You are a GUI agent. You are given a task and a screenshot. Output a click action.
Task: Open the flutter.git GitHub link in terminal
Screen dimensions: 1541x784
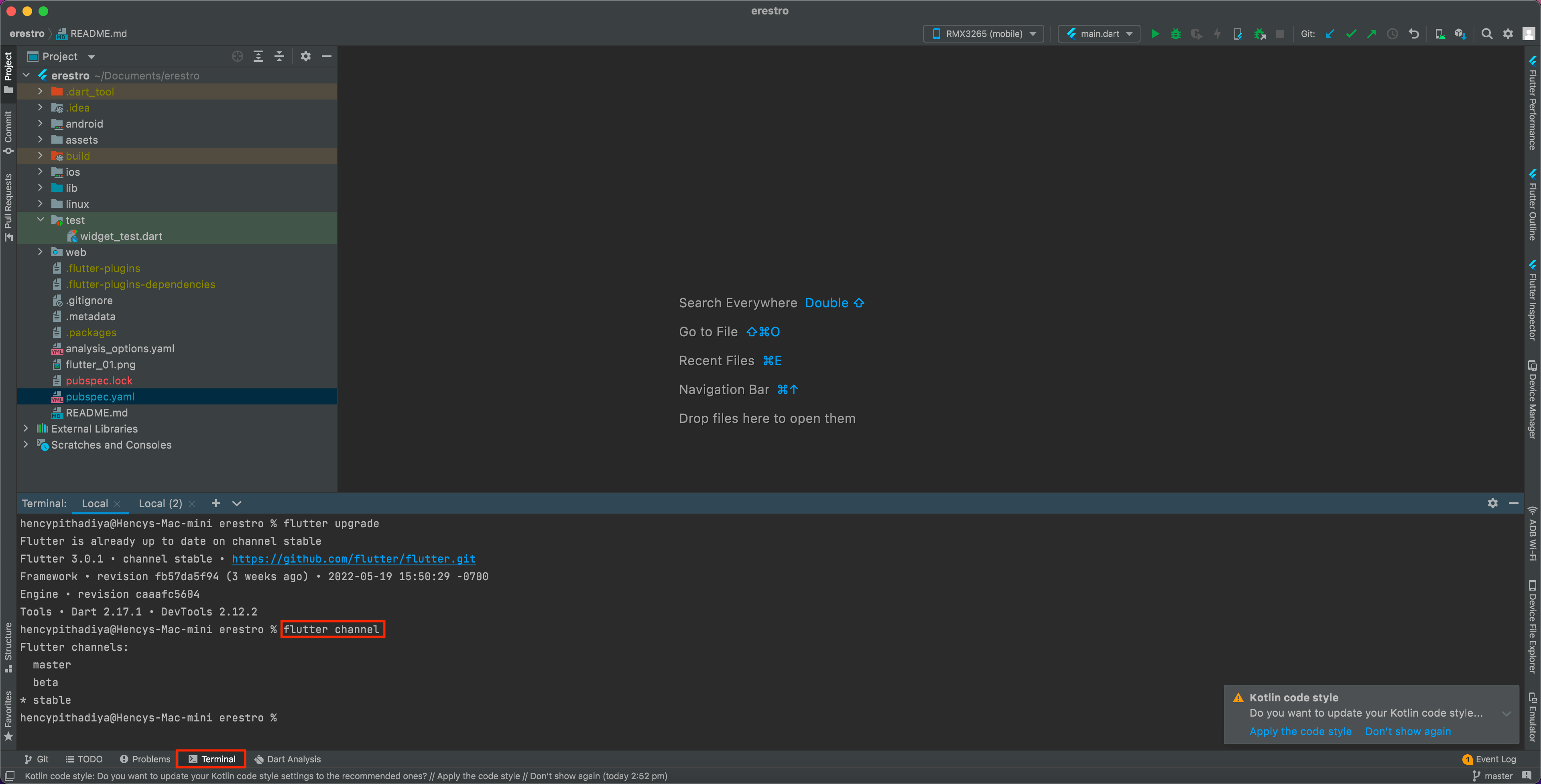click(354, 559)
